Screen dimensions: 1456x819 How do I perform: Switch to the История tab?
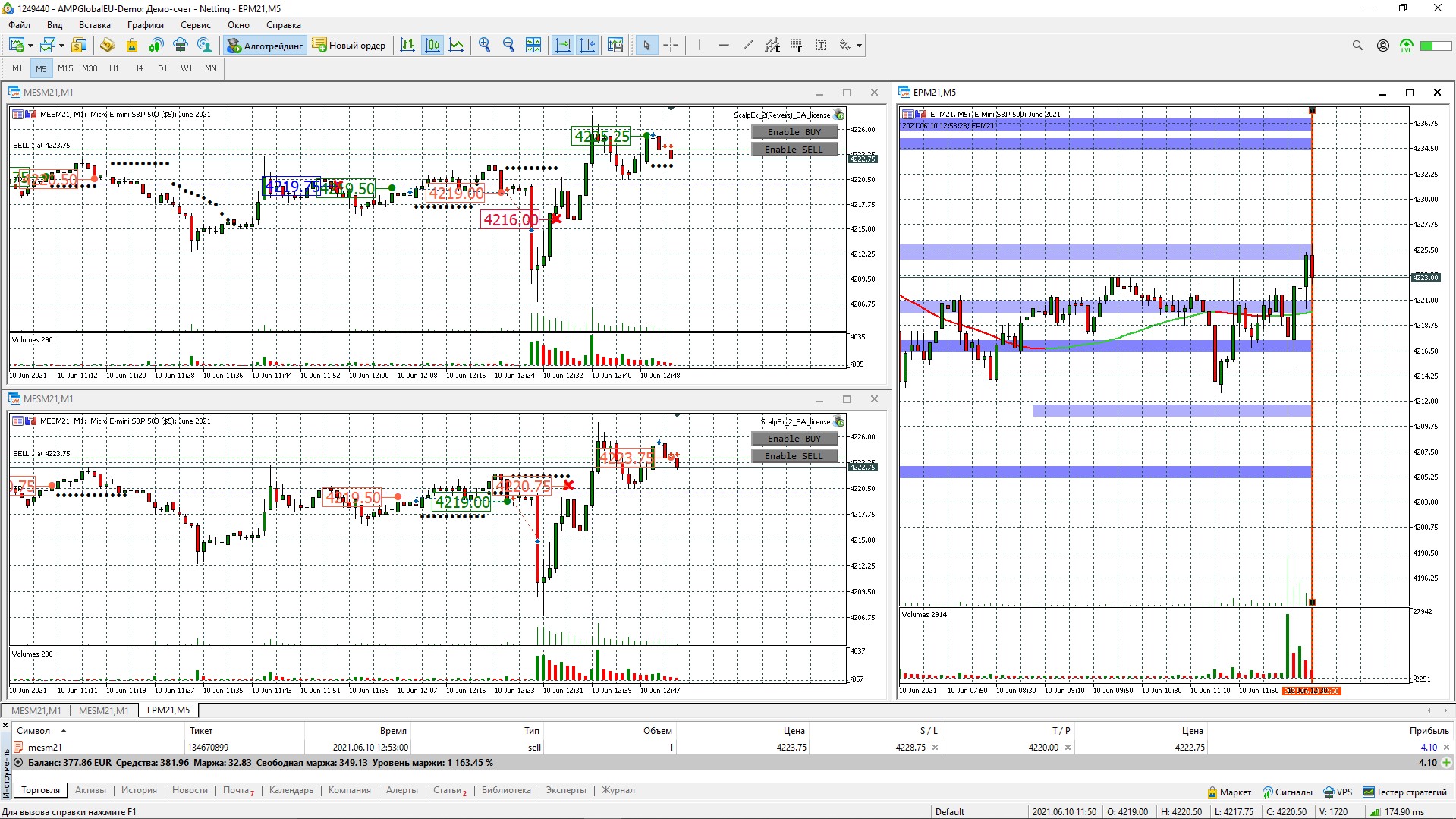tap(139, 790)
